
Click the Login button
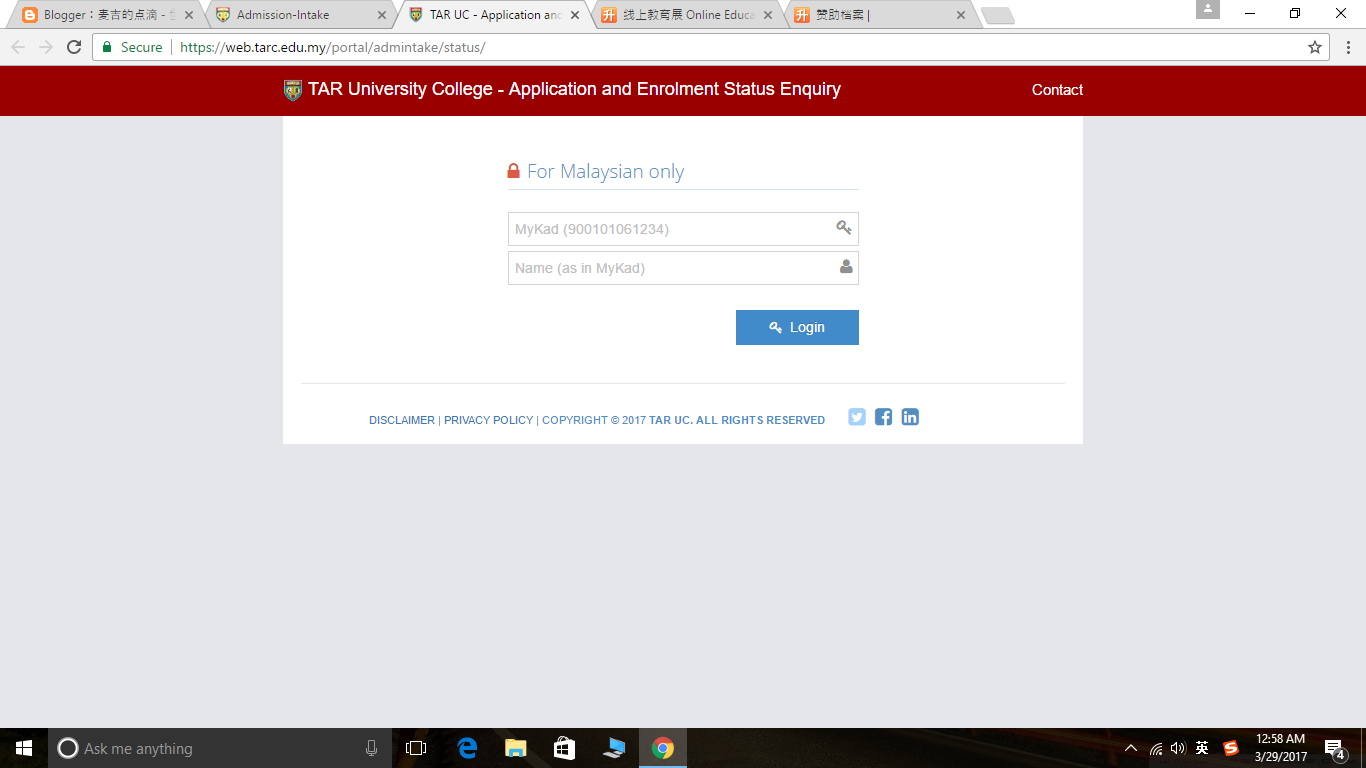pyautogui.click(x=797, y=327)
